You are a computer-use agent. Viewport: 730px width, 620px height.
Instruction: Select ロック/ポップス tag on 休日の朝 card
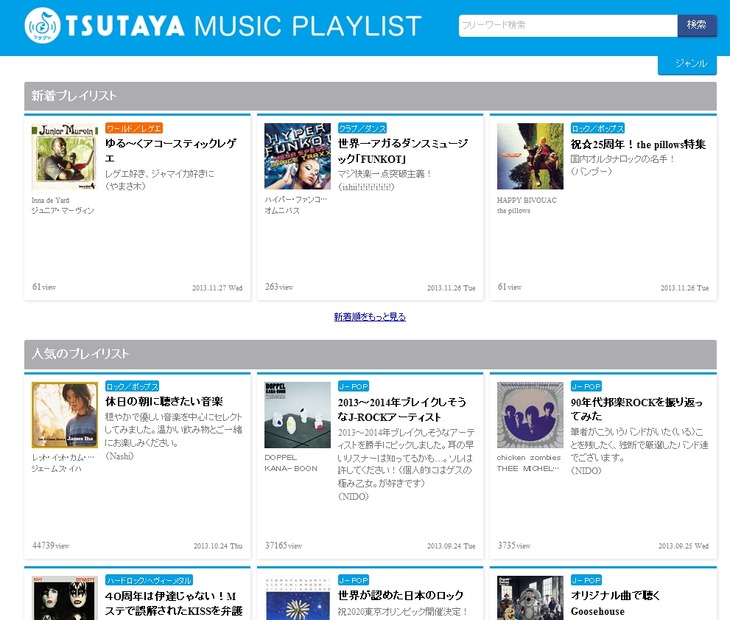point(132,386)
